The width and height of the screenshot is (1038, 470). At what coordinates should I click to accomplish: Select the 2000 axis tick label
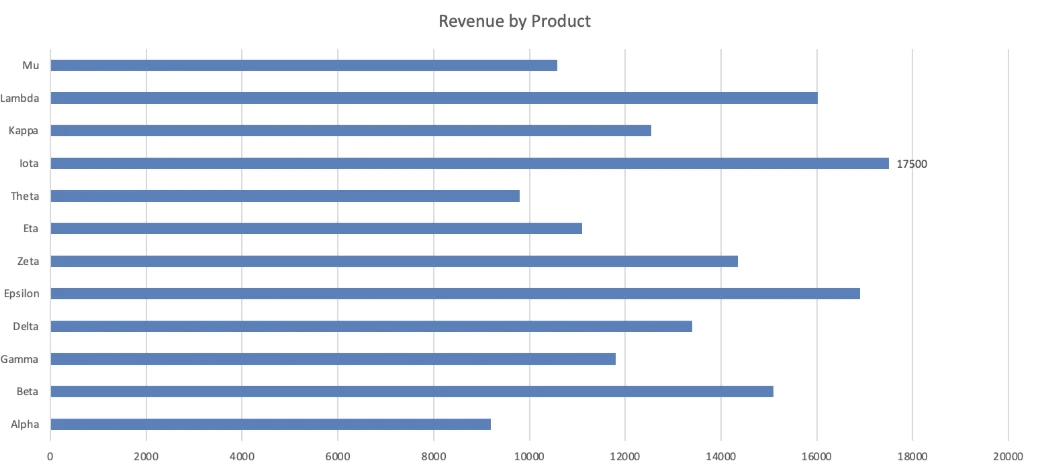coord(146,455)
